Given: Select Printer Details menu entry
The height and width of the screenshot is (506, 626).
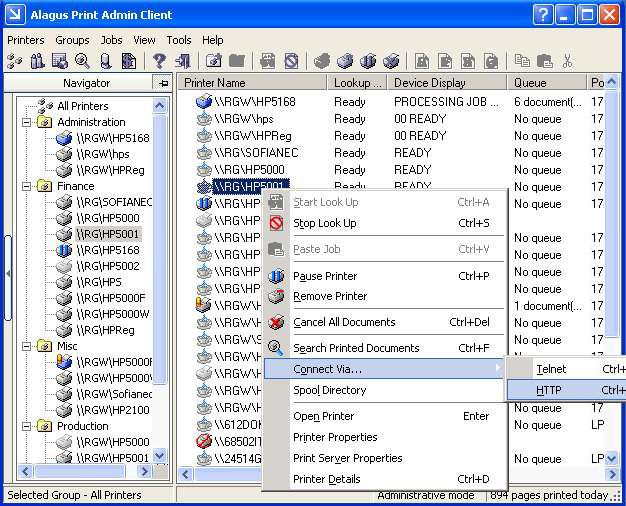Looking at the screenshot, I should pyautogui.click(x=383, y=479).
